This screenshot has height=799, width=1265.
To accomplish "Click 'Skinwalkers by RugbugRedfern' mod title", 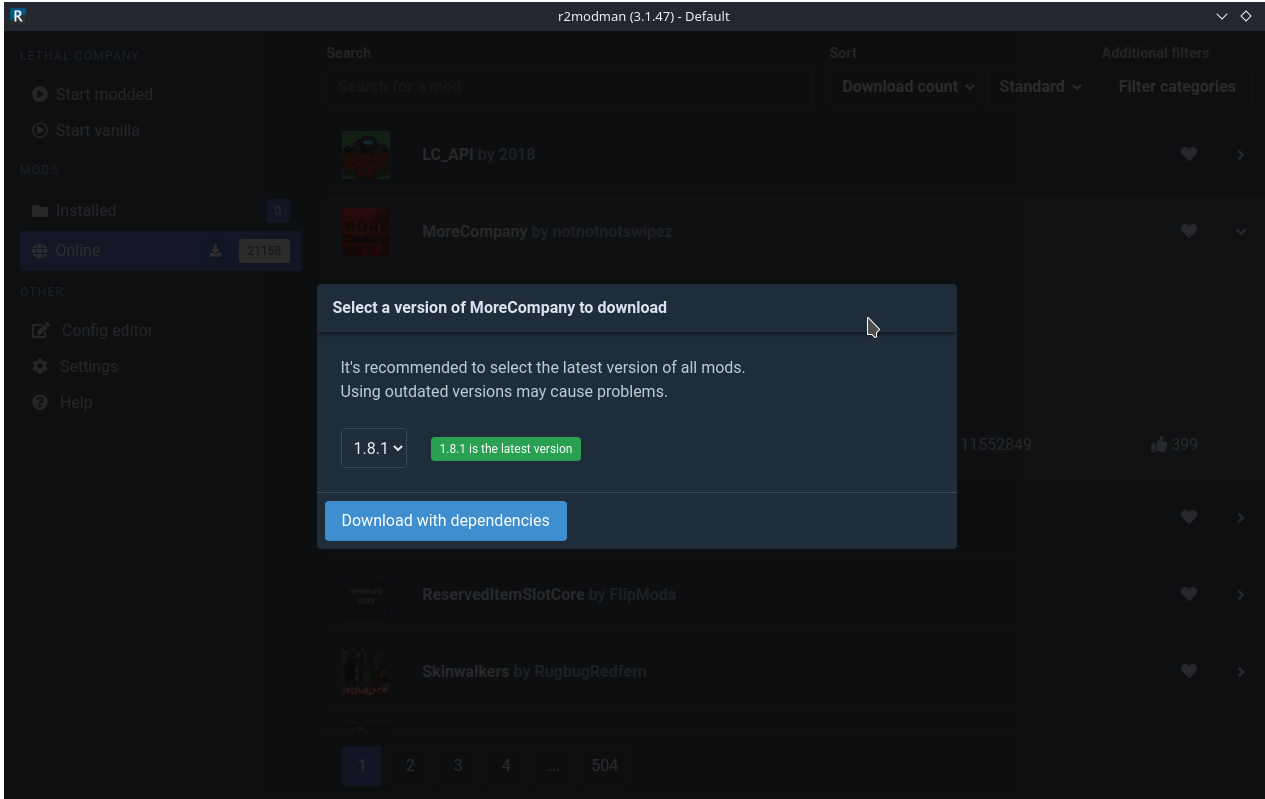I will pyautogui.click(x=534, y=672).
